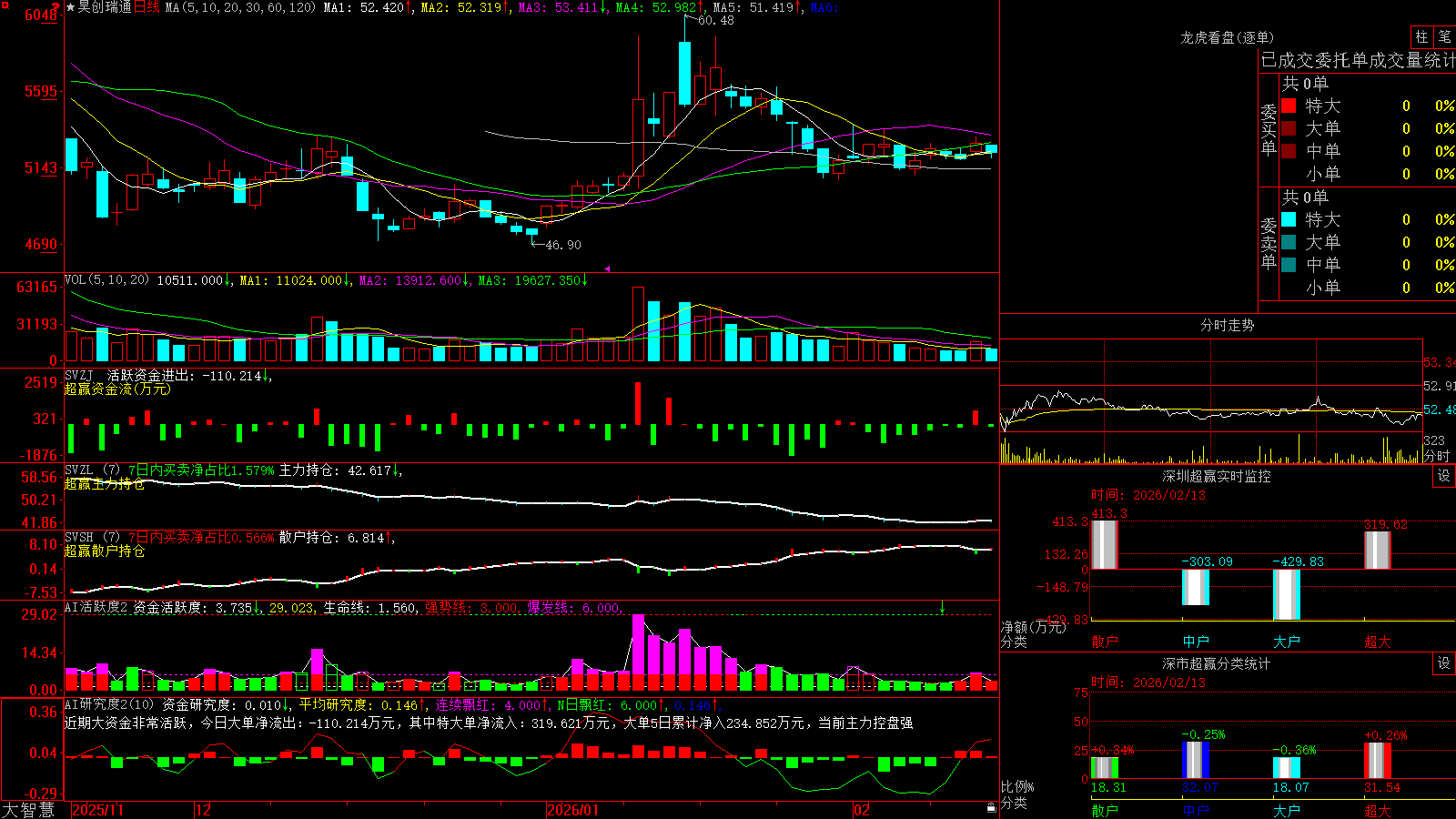Screen dimensions: 1456x819
Task: Click the star icon before 昊创瑞通
Action: point(71,7)
